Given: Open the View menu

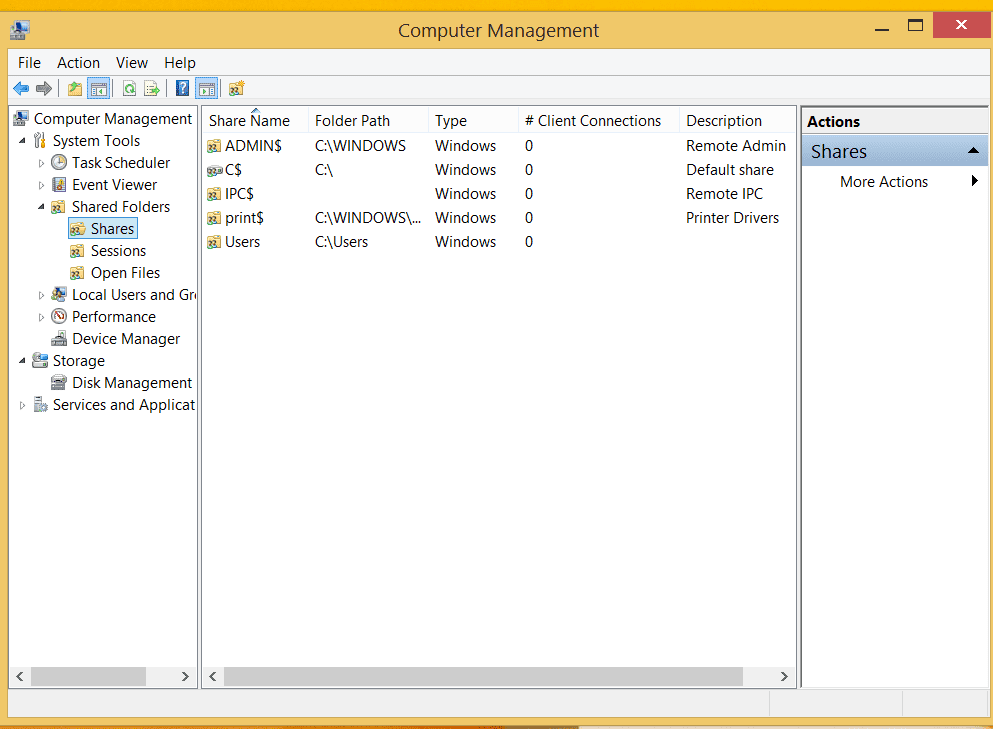Looking at the screenshot, I should 132,63.
